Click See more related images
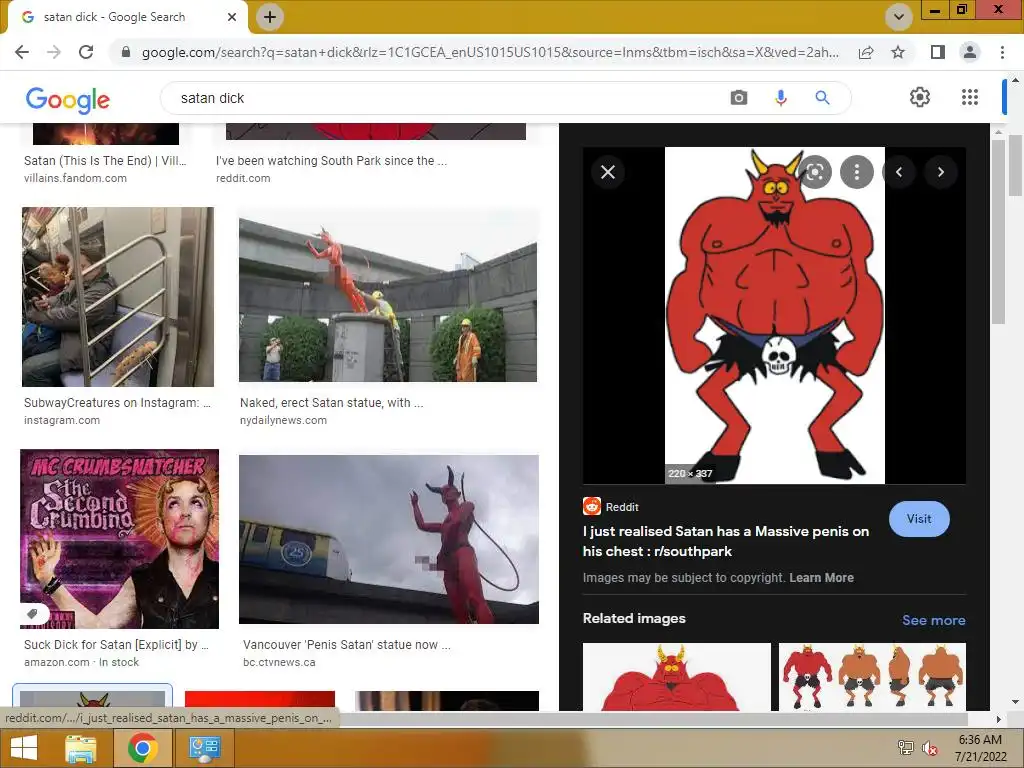This screenshot has width=1024, height=768. 933,620
